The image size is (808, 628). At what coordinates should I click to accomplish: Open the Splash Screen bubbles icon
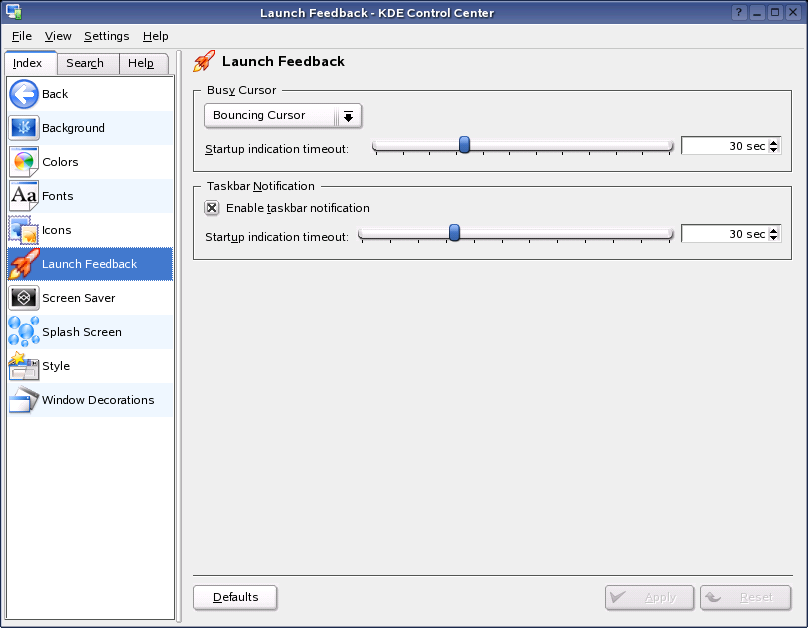[24, 332]
